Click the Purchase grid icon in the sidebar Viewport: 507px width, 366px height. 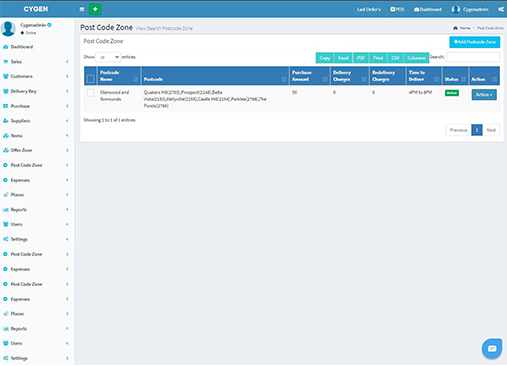tap(5, 106)
